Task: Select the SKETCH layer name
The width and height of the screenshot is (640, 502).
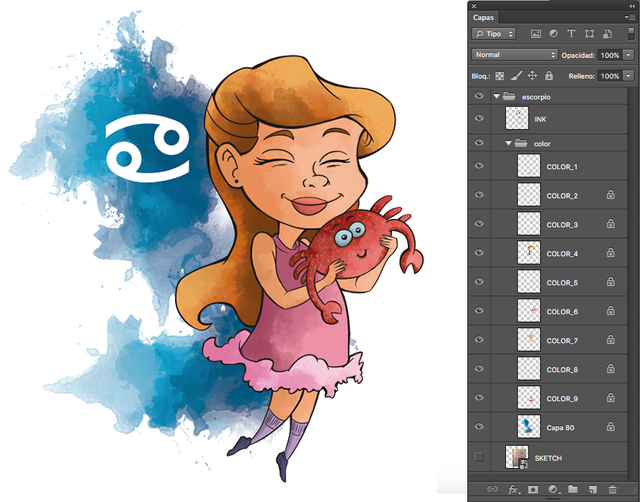Action: [548, 458]
